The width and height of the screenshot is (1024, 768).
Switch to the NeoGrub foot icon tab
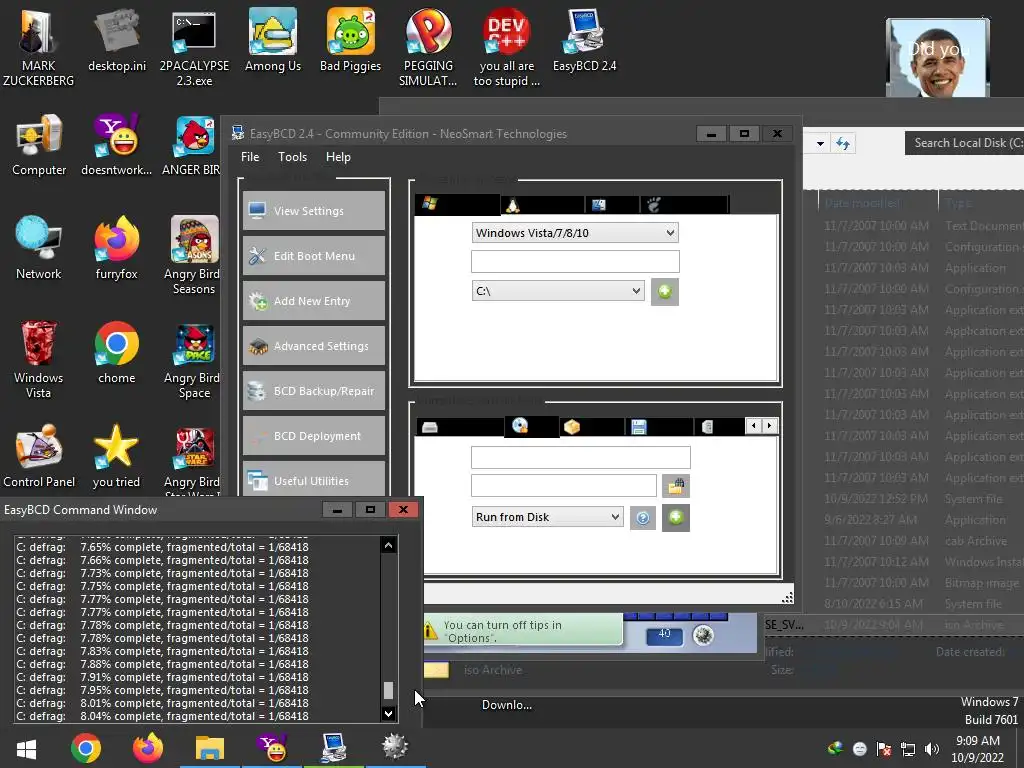(x=684, y=205)
